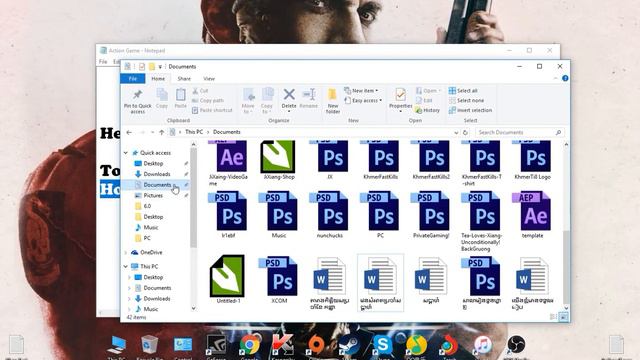Select the Music PSD file
Viewport: 640px width, 360px height.
[279, 215]
